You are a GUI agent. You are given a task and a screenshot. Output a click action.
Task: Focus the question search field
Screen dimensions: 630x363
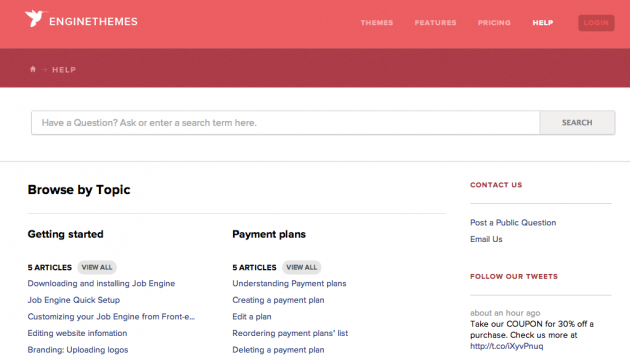286,123
